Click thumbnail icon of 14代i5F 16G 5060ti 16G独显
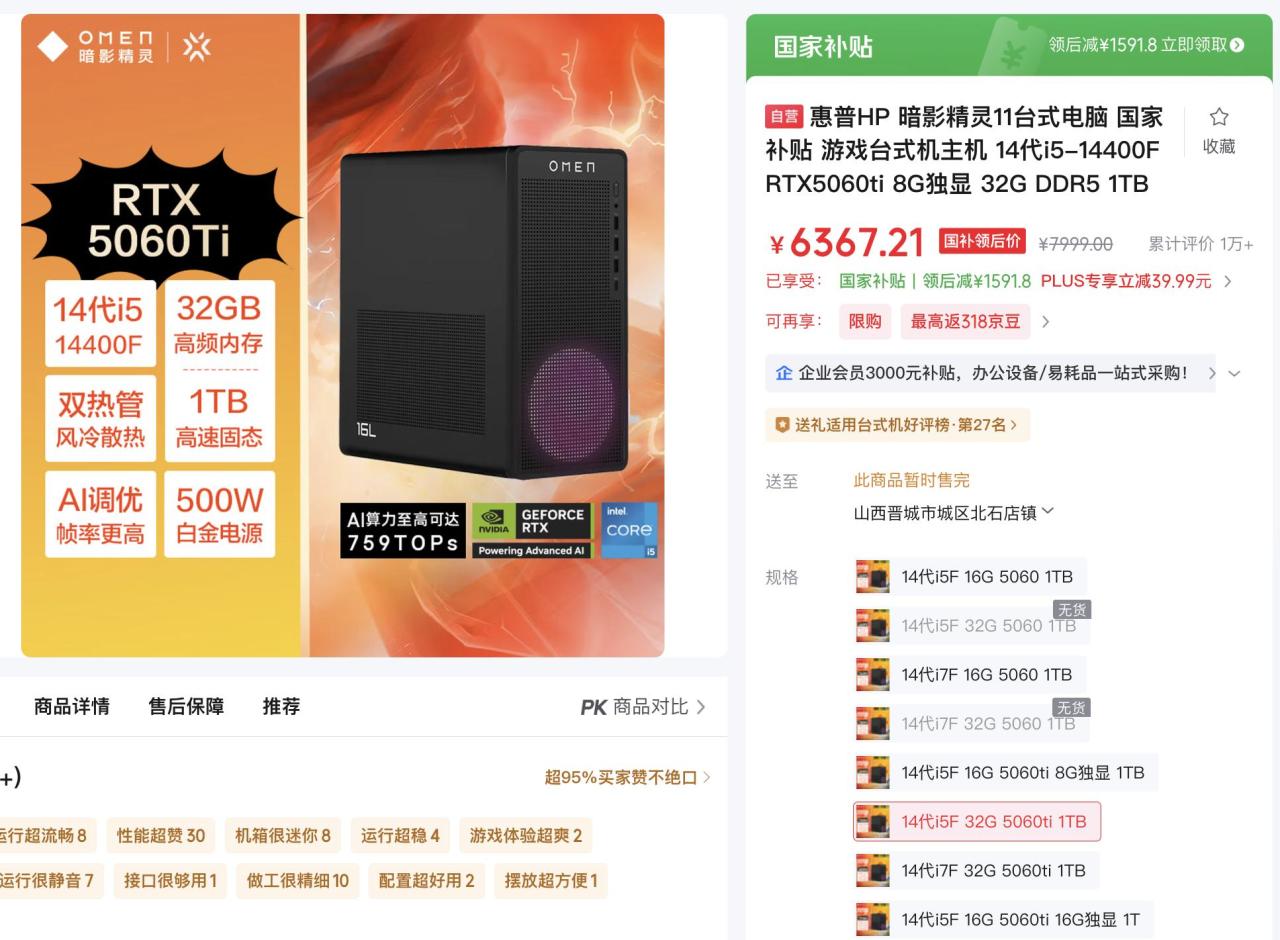The image size is (1280, 940). coord(872,919)
